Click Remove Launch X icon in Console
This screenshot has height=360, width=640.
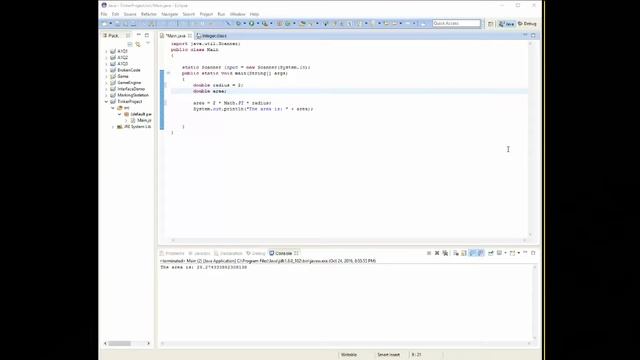point(437,253)
